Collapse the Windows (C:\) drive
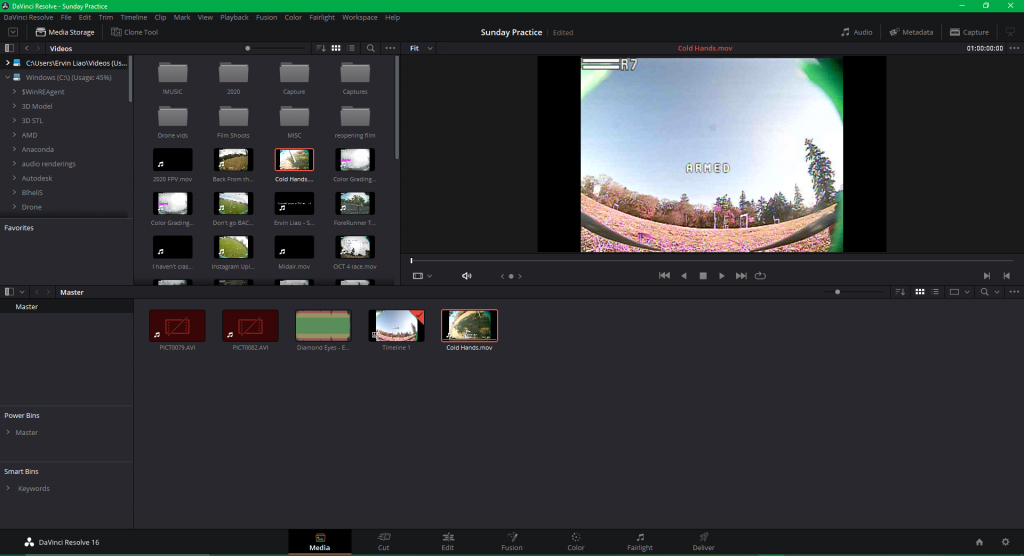1024x556 pixels. click(8, 77)
